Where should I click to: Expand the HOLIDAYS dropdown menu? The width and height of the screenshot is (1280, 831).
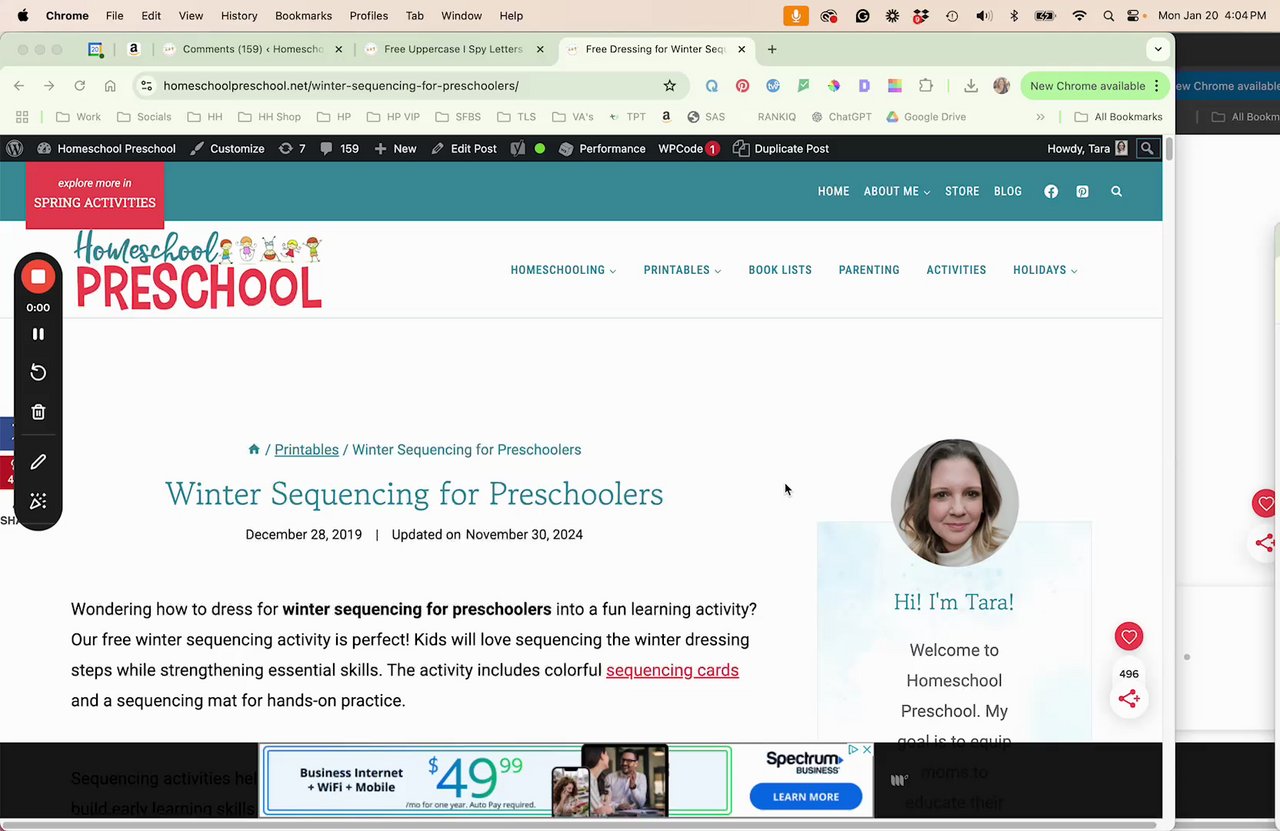(1045, 270)
